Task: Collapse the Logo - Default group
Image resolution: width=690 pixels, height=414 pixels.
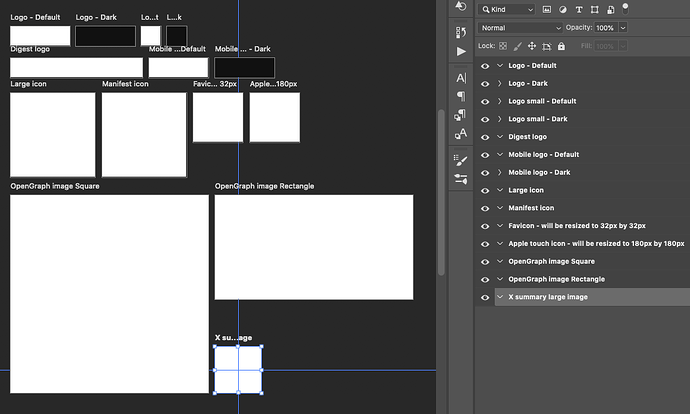Action: [500, 66]
